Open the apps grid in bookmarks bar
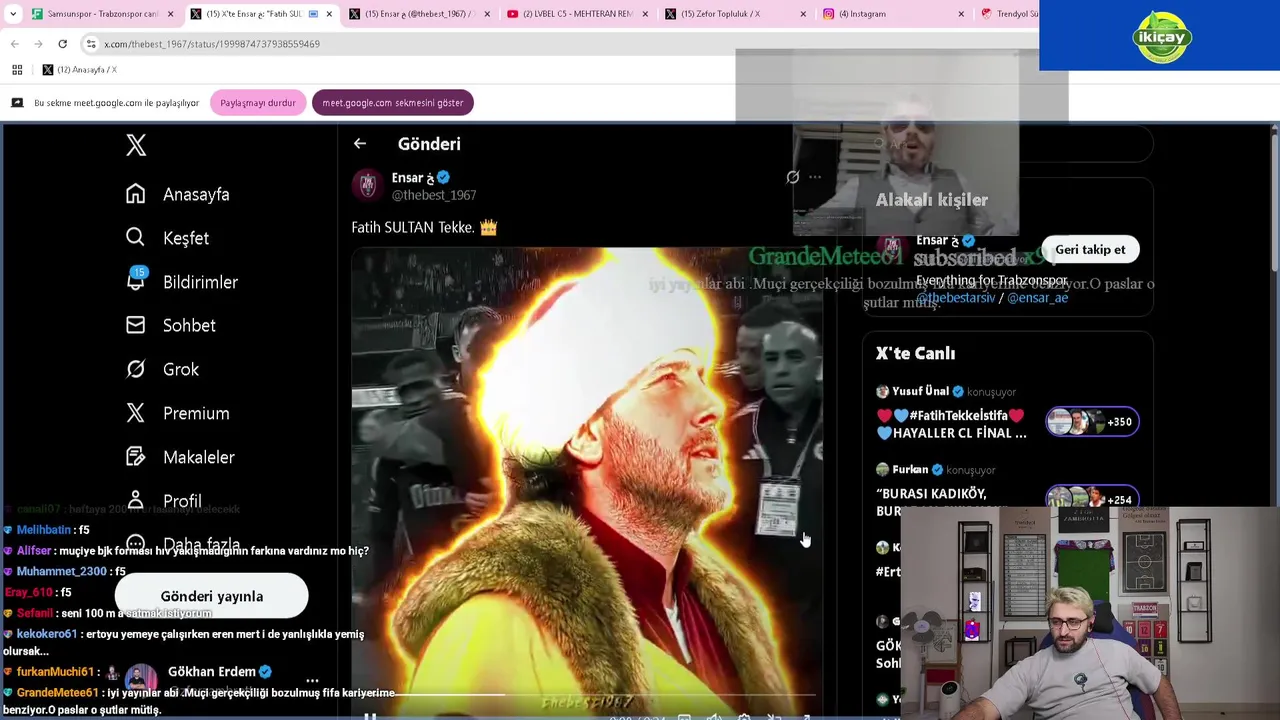The image size is (1280, 720). coord(17,70)
